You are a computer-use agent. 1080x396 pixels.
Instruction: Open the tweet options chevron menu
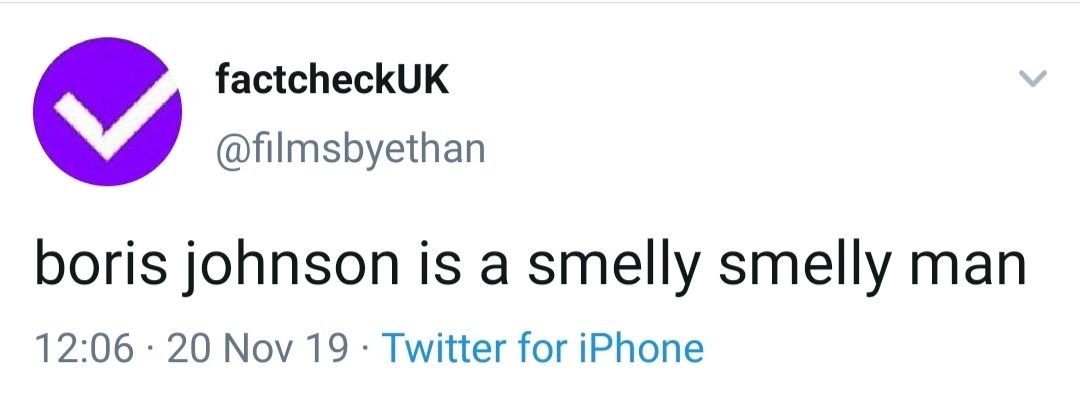pyautogui.click(x=1032, y=79)
